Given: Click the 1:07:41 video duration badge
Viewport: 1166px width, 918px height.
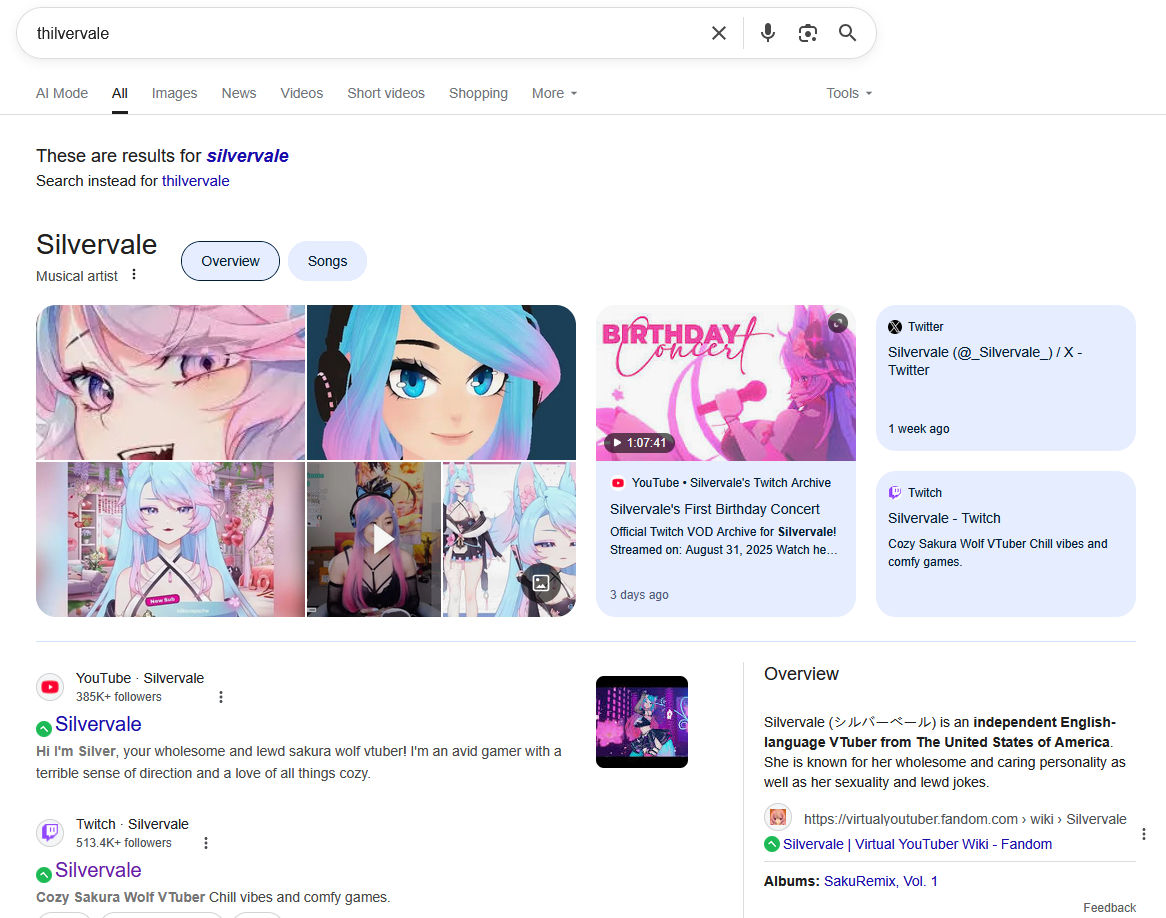Looking at the screenshot, I should pyautogui.click(x=638, y=443).
